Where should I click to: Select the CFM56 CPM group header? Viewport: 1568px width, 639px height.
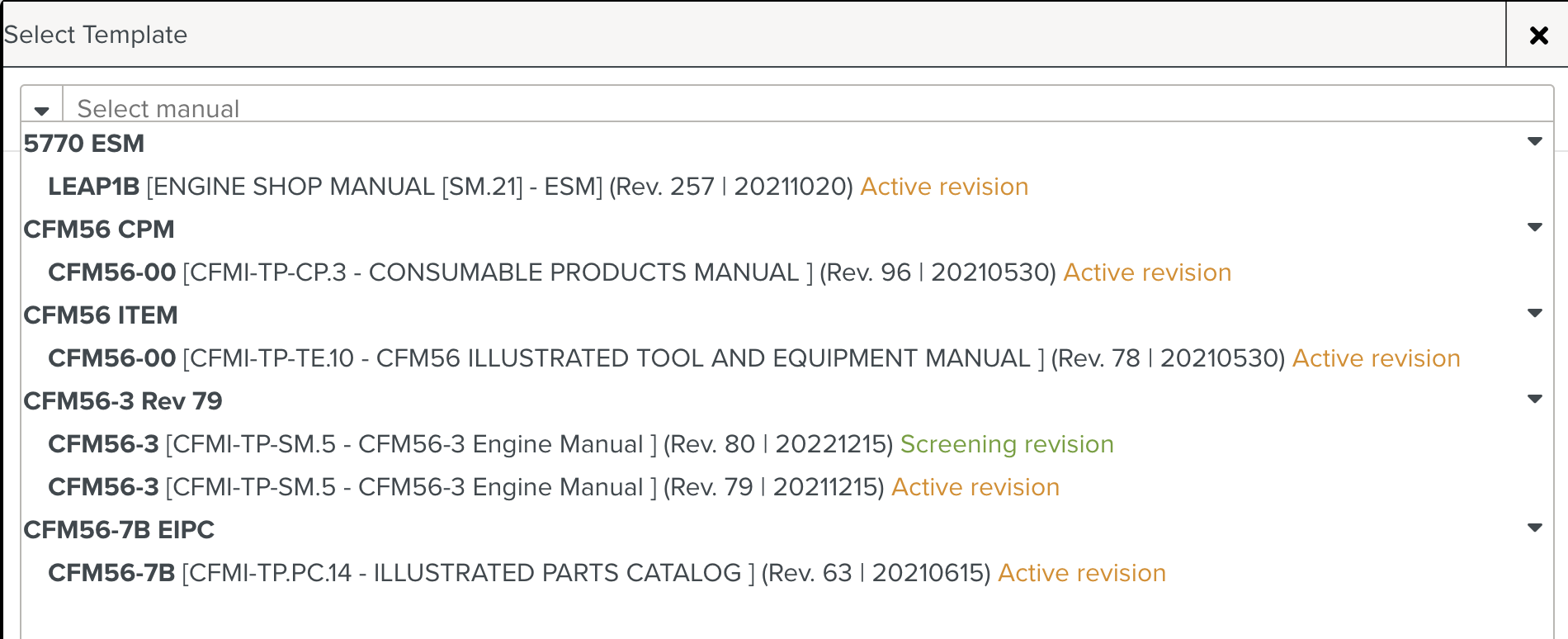tap(99, 230)
